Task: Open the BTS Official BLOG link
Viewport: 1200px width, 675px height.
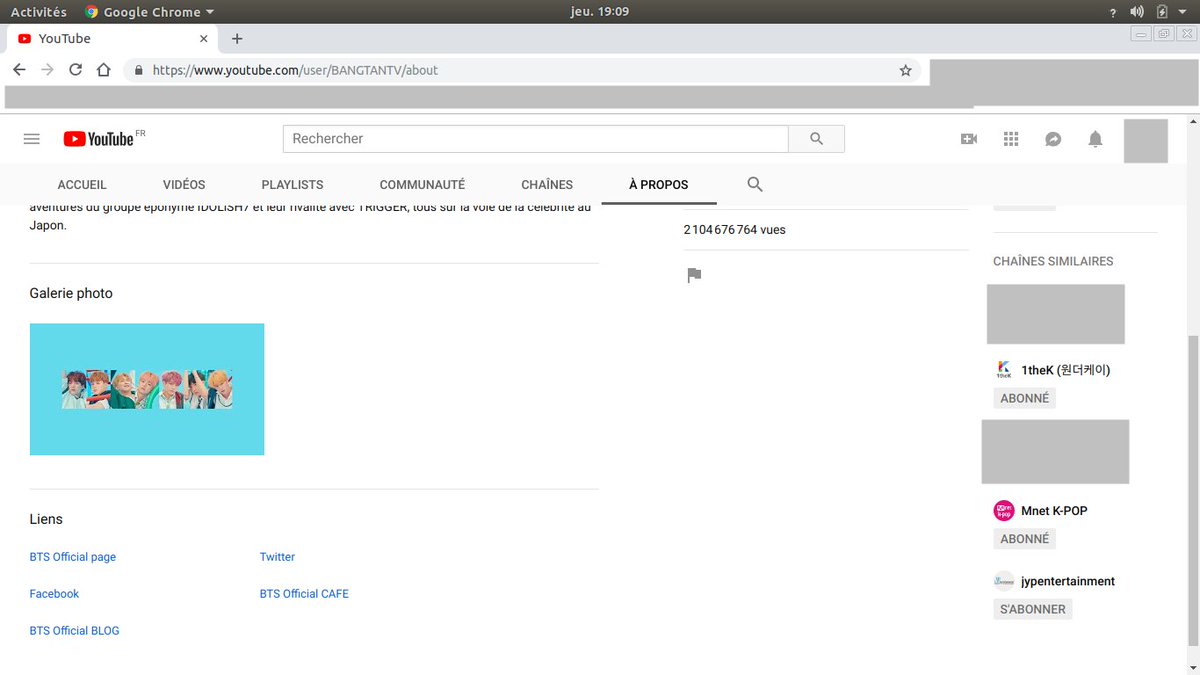Action: (74, 631)
